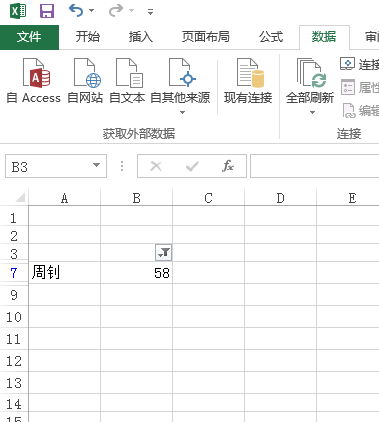Click the formula bar expand dots handle
Image resolution: width=379 pixels, height=422 pixels.
pos(122,166)
